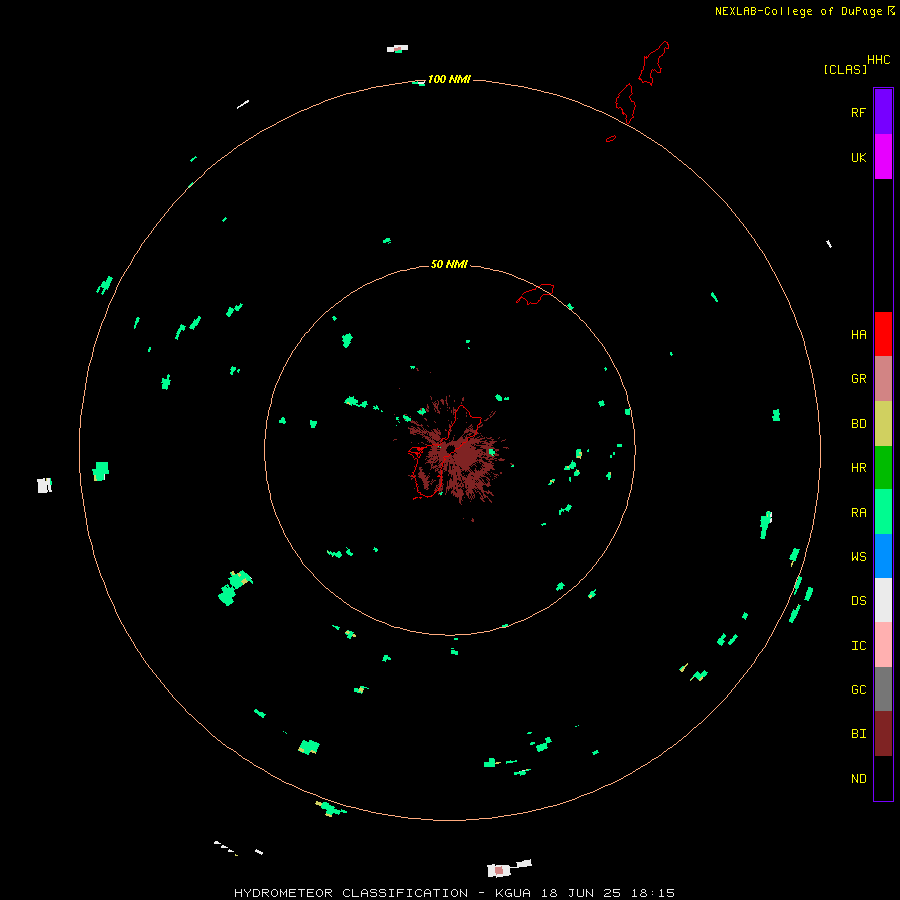The height and width of the screenshot is (900, 900).
Task: Select the GR pink-brown legend swatch
Action: pyautogui.click(x=883, y=379)
